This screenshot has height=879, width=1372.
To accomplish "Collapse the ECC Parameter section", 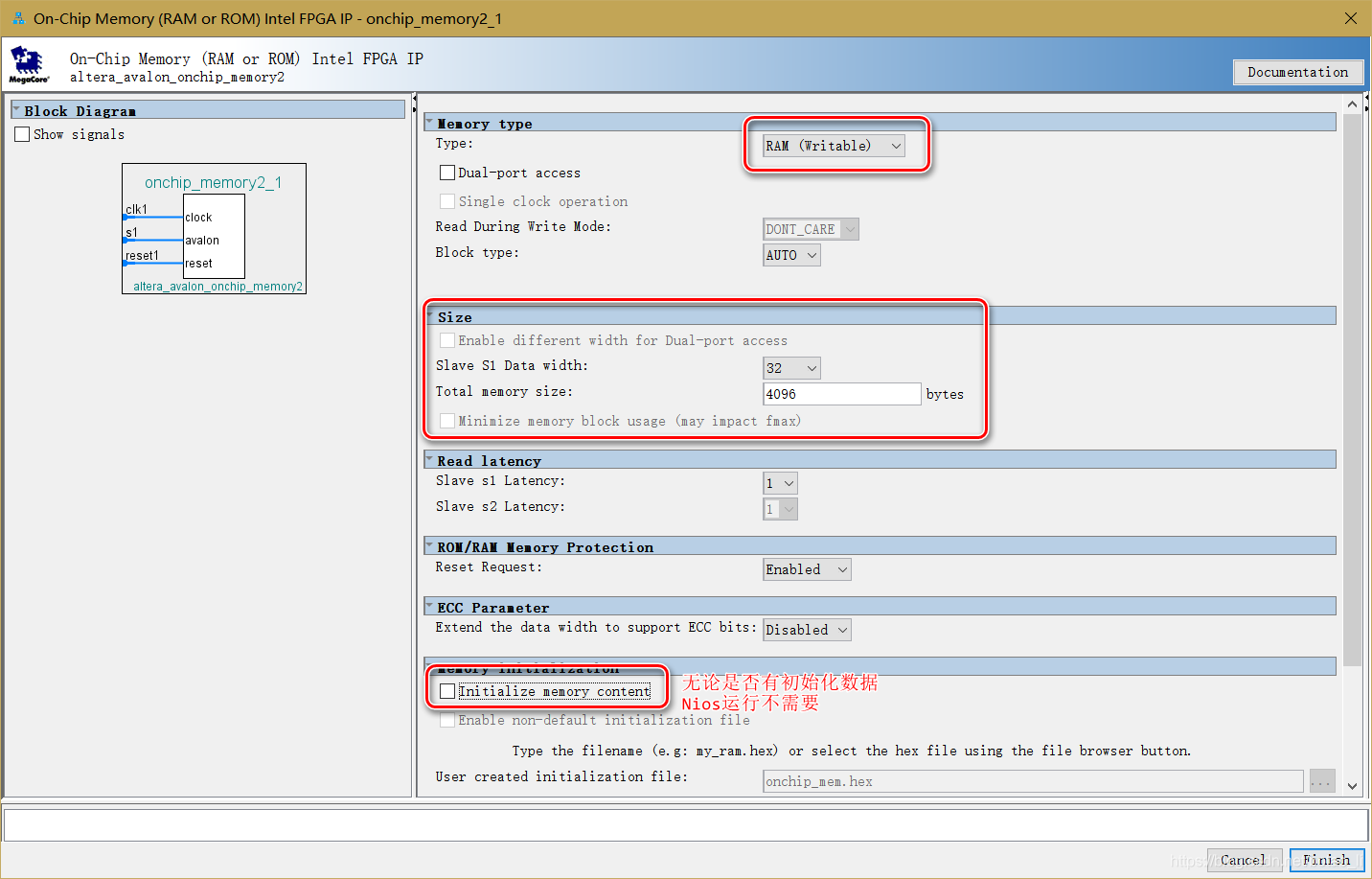I will [430, 607].
